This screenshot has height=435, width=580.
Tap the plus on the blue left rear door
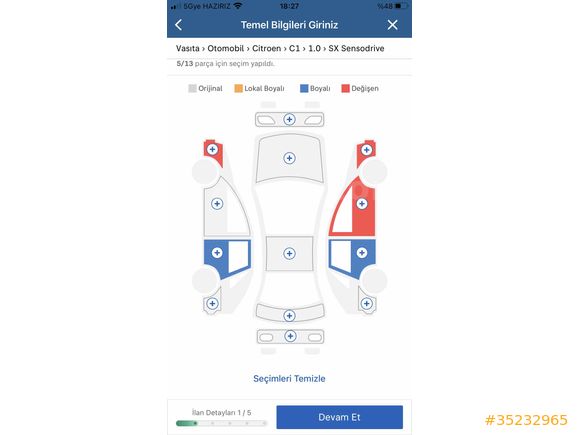217,253
